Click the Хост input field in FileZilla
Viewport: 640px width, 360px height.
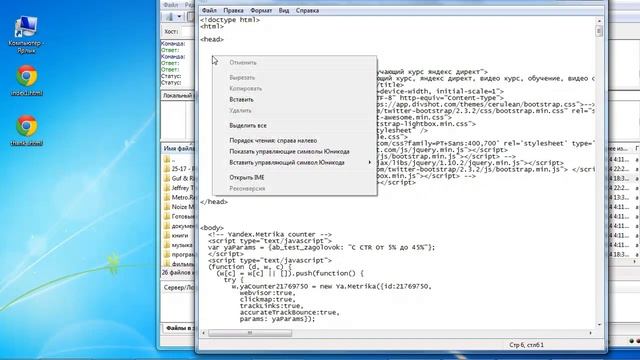click(188, 31)
